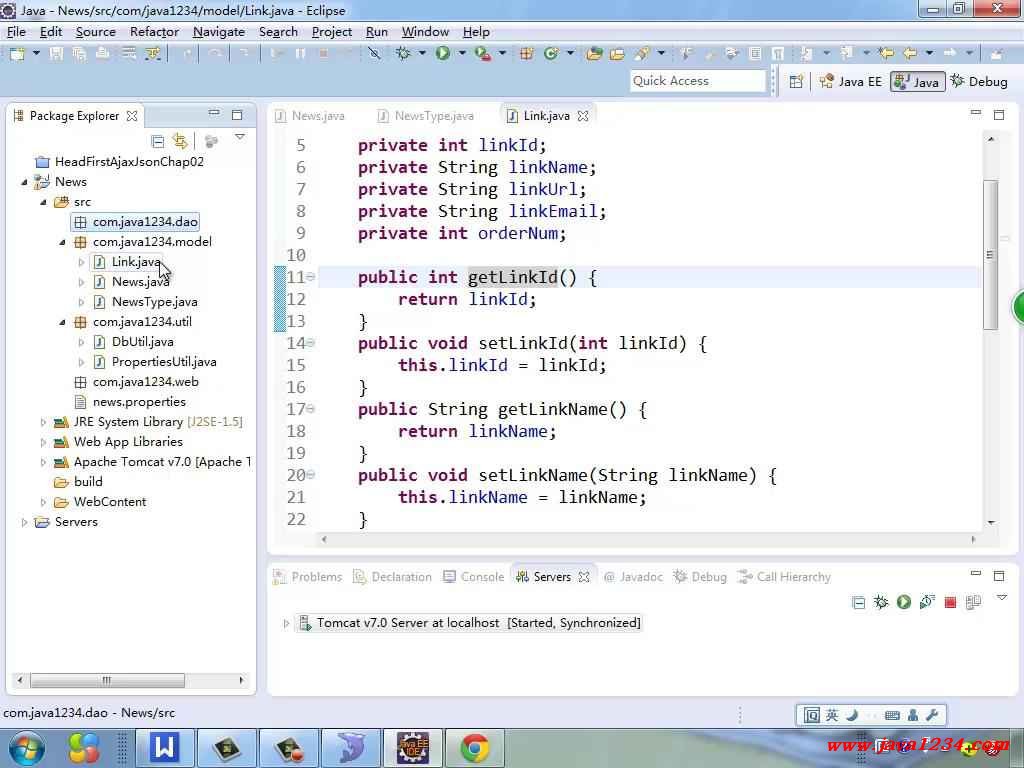Collapse the News project tree node
Screen dimensions: 1024x768
point(24,182)
